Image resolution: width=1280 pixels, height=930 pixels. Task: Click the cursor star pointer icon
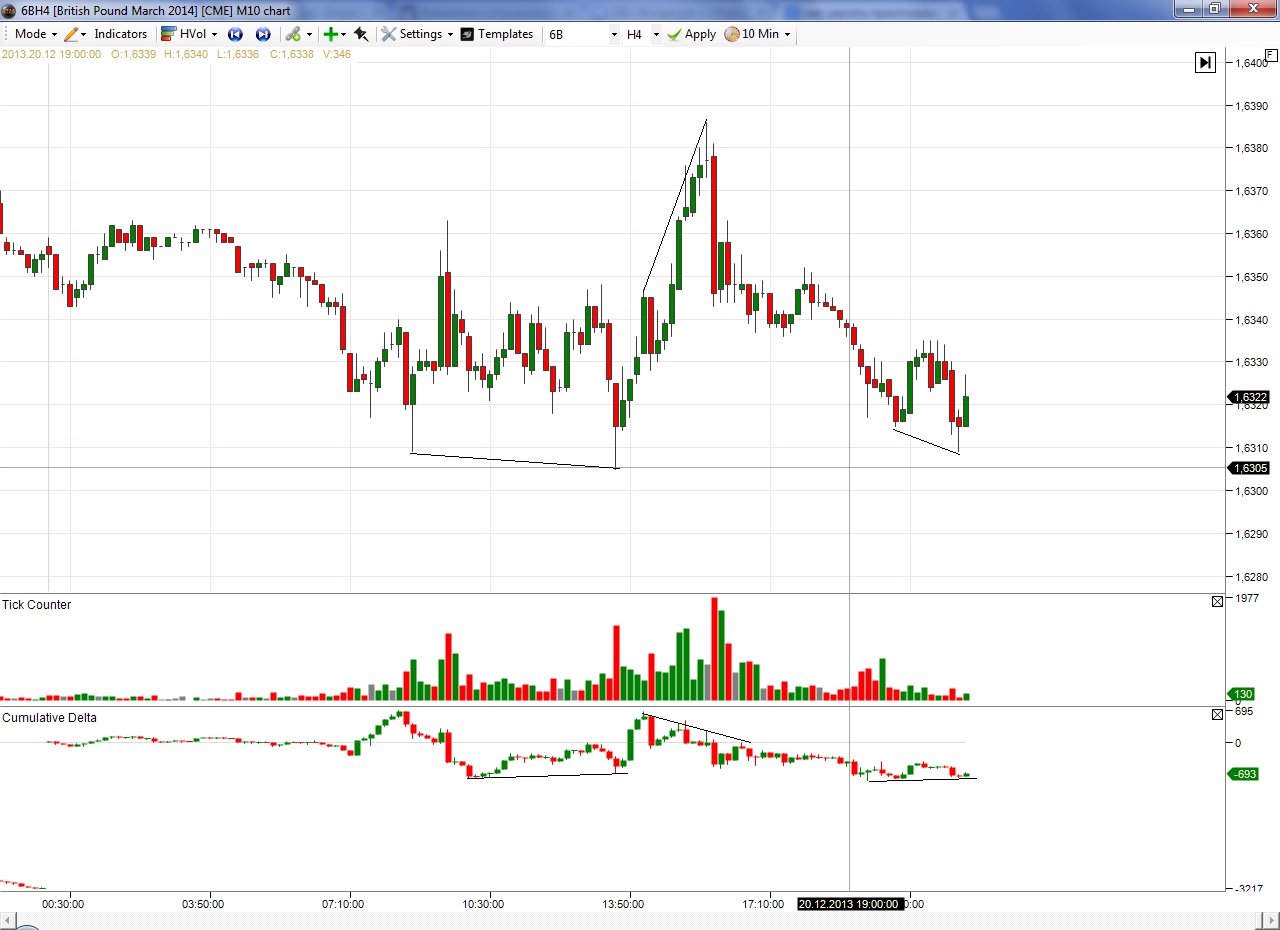pyautogui.click(x=361, y=34)
